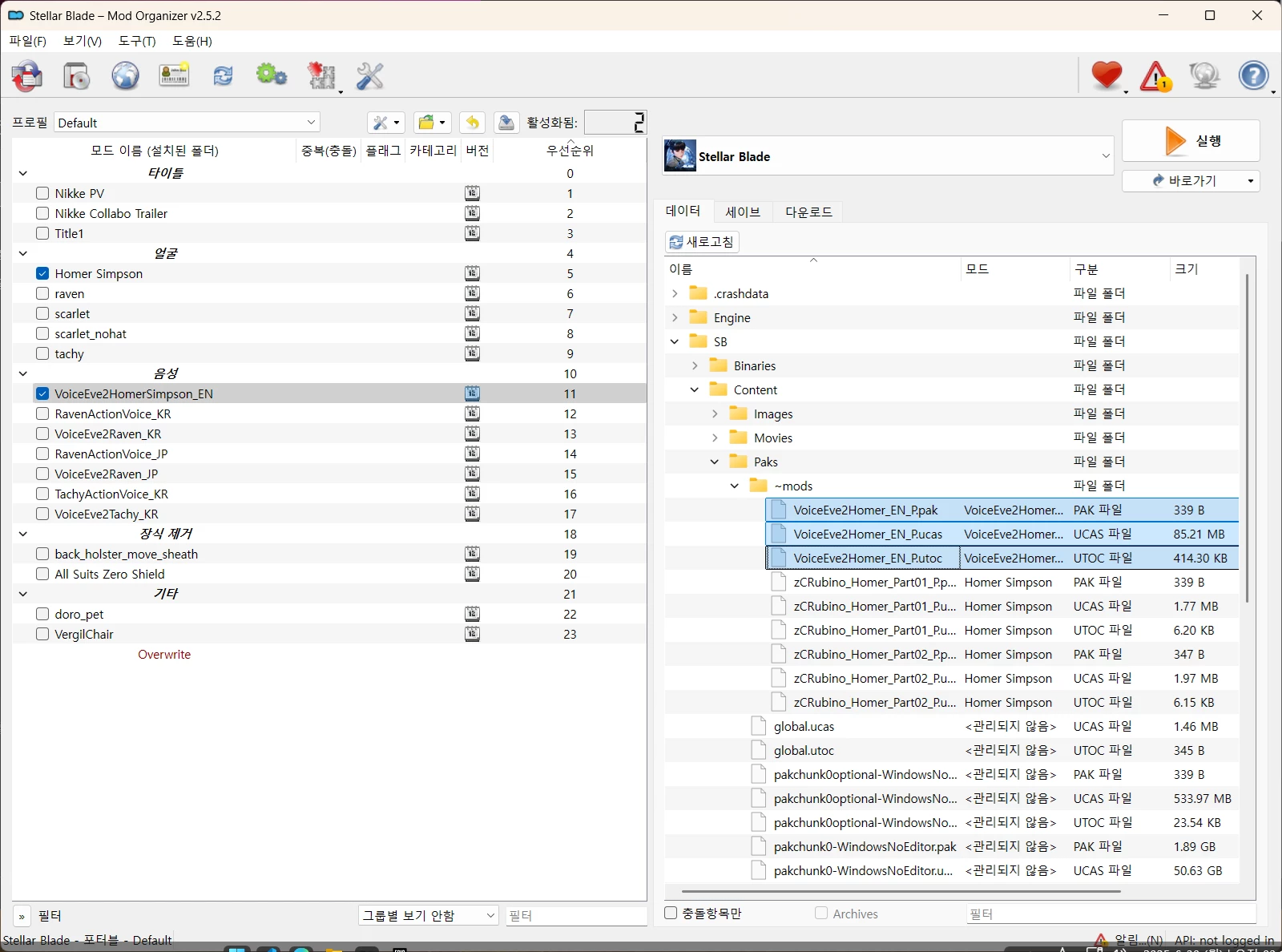The height and width of the screenshot is (952, 1282).
Task: Expand the Binaries folder
Action: click(695, 365)
